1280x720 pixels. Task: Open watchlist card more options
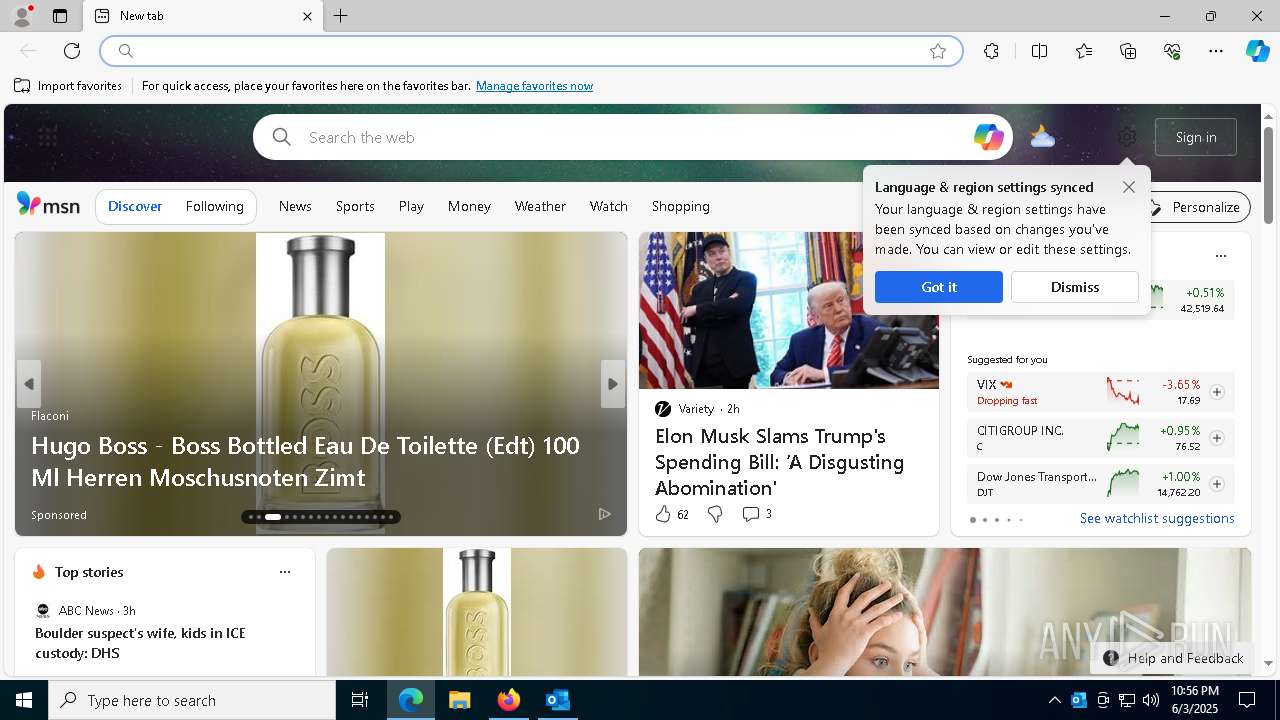tap(1220, 256)
